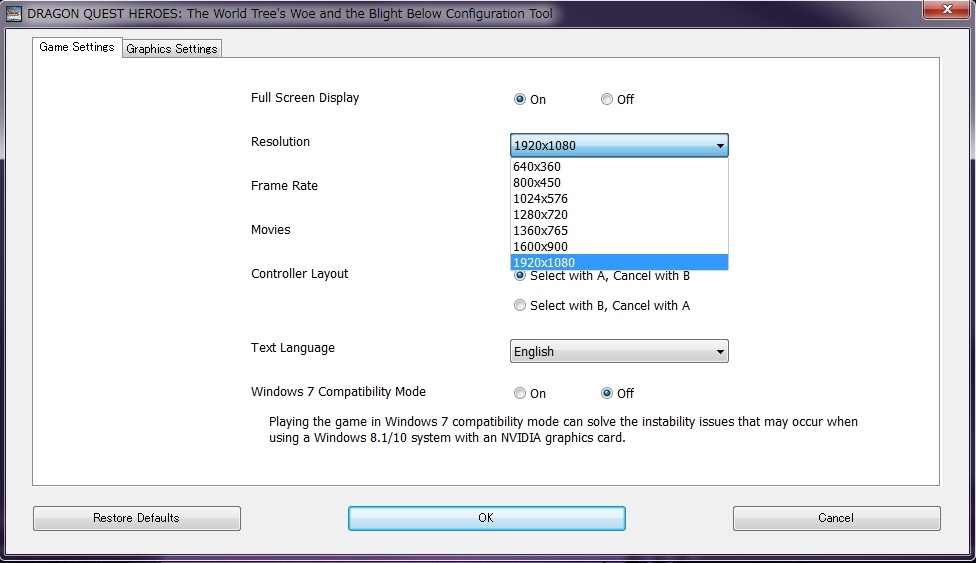Screen dimensions: 976x563
Task: Choose 640x360 from the resolution list
Action: pos(537,167)
